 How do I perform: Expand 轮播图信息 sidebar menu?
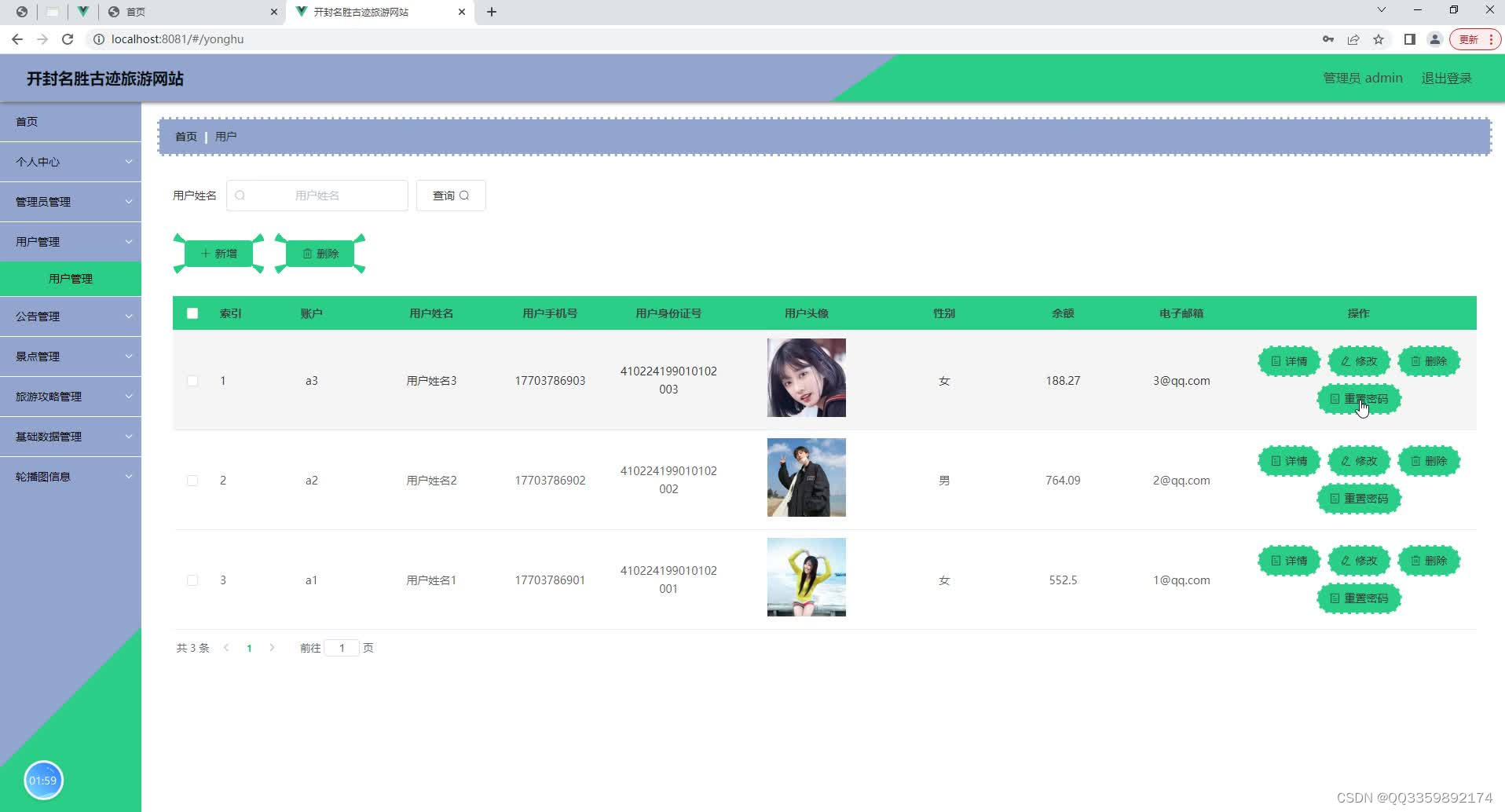pos(71,477)
